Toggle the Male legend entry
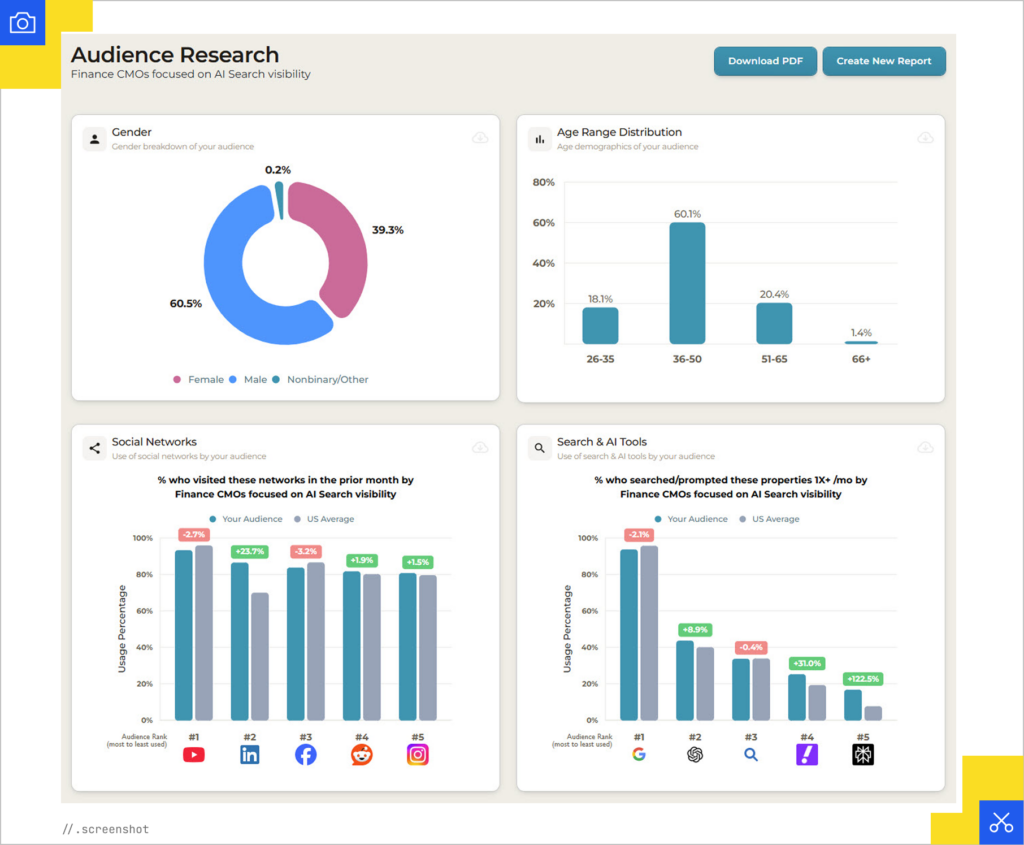1024x845 pixels. [248, 379]
